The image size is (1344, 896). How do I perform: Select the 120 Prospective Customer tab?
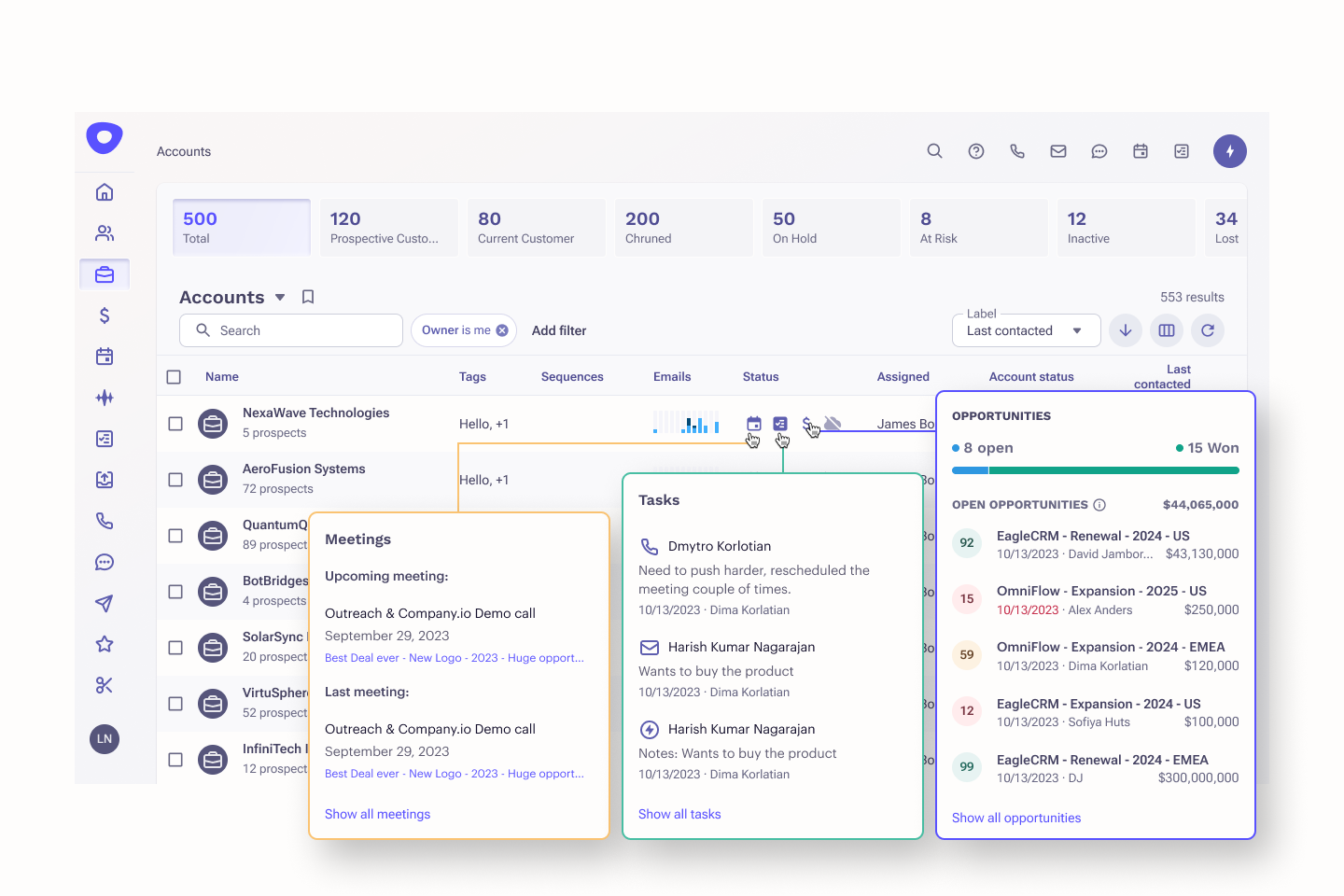point(389,227)
